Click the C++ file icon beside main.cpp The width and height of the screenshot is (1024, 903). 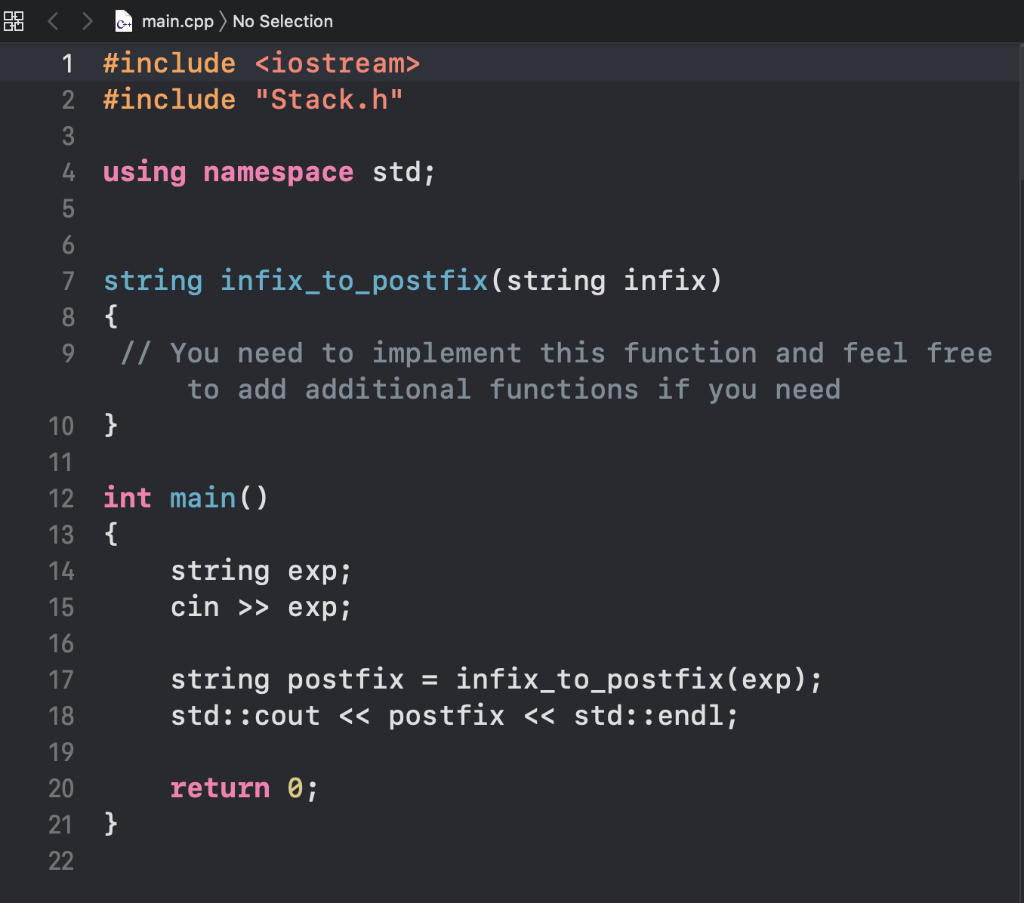(123, 20)
